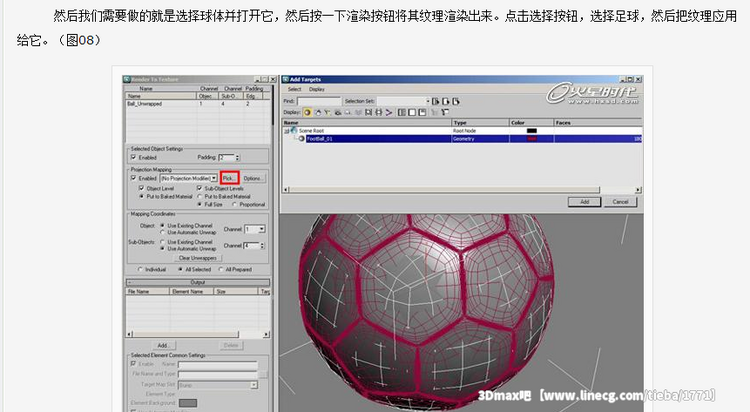Click the Render To Texture title bar icon
This screenshot has height=412, width=750.
(x=127, y=79)
